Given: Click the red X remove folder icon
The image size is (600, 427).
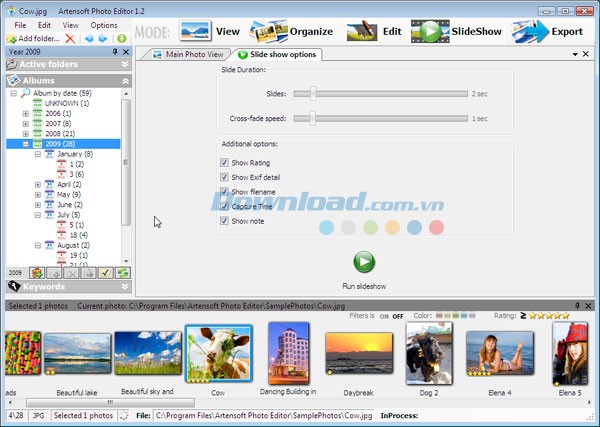Looking at the screenshot, I should (70, 38).
